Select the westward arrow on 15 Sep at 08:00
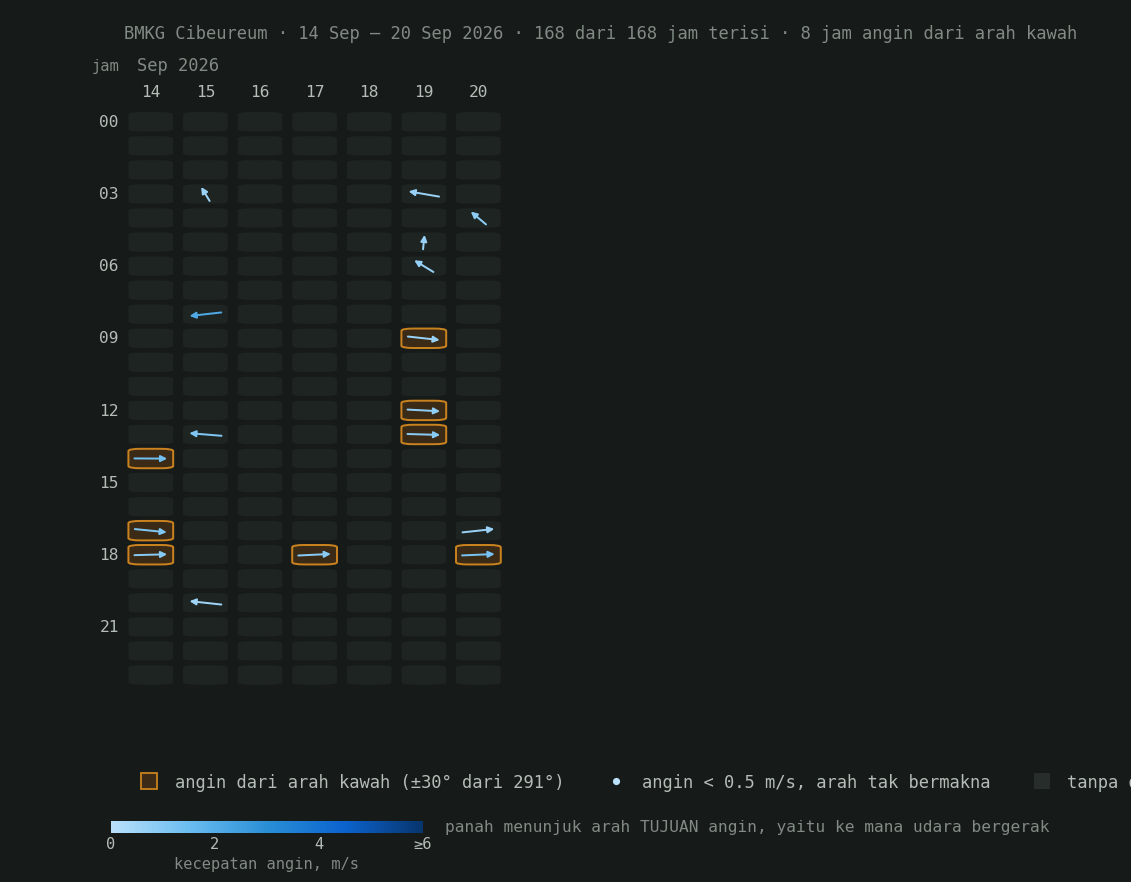This screenshot has height=882, width=1131. click(x=206, y=314)
